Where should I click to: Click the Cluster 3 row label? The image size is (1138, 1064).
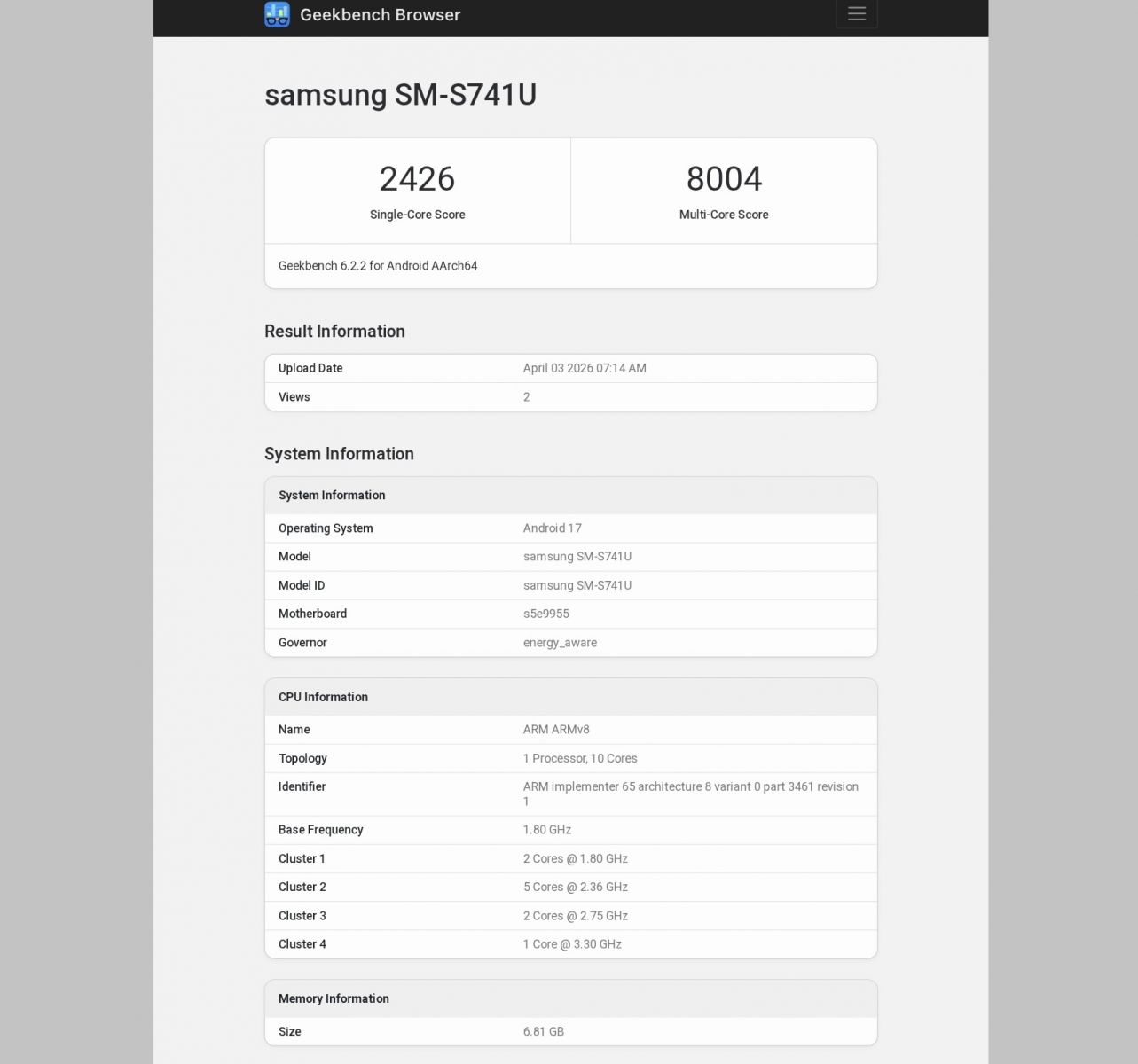(302, 916)
